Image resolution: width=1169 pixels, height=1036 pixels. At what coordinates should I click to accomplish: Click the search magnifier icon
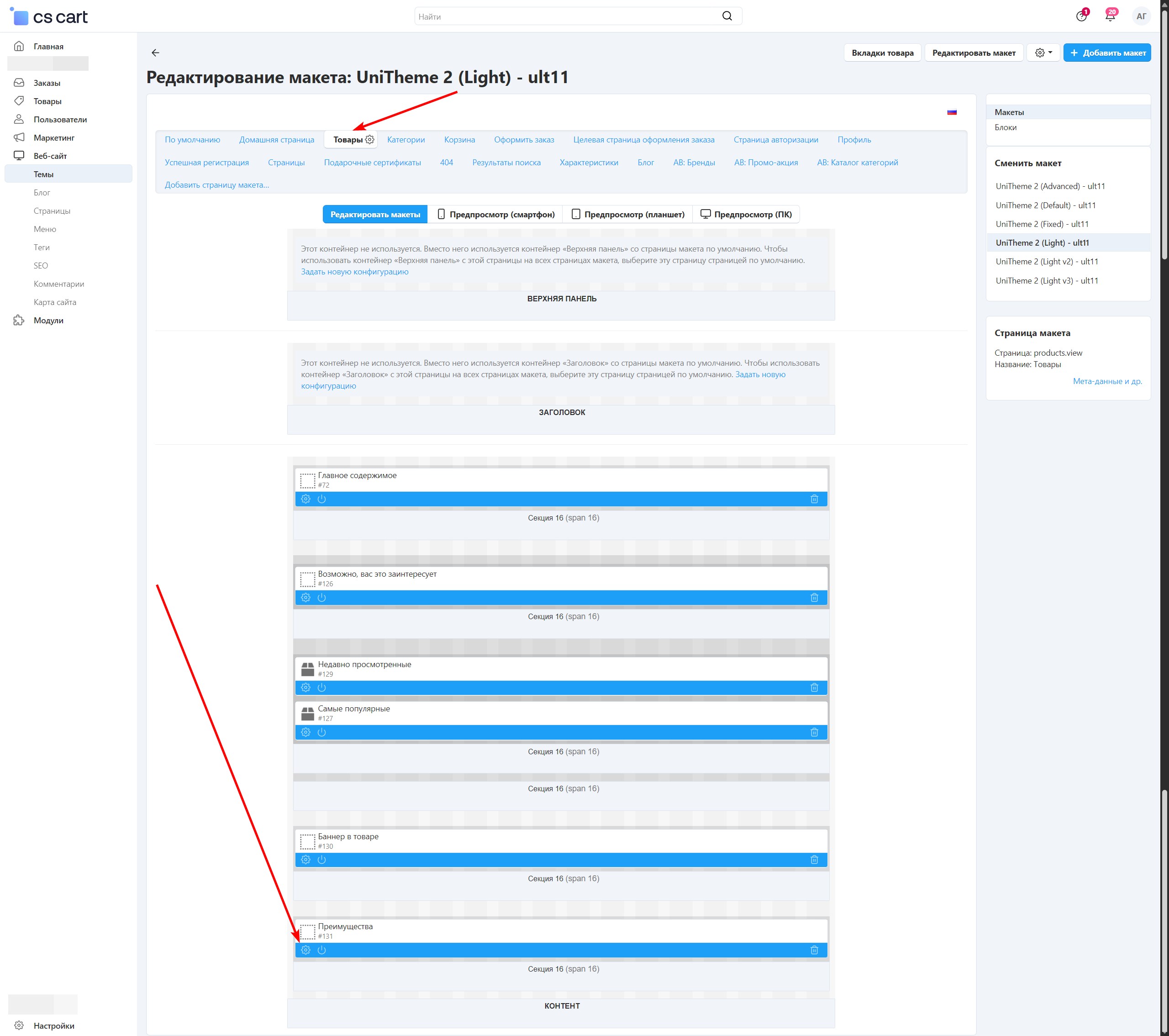pyautogui.click(x=727, y=16)
